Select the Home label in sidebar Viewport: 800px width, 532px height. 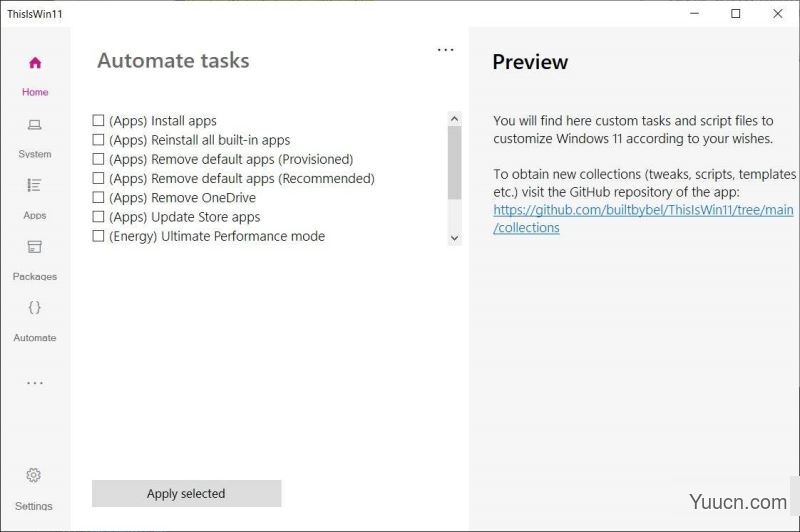point(35,92)
